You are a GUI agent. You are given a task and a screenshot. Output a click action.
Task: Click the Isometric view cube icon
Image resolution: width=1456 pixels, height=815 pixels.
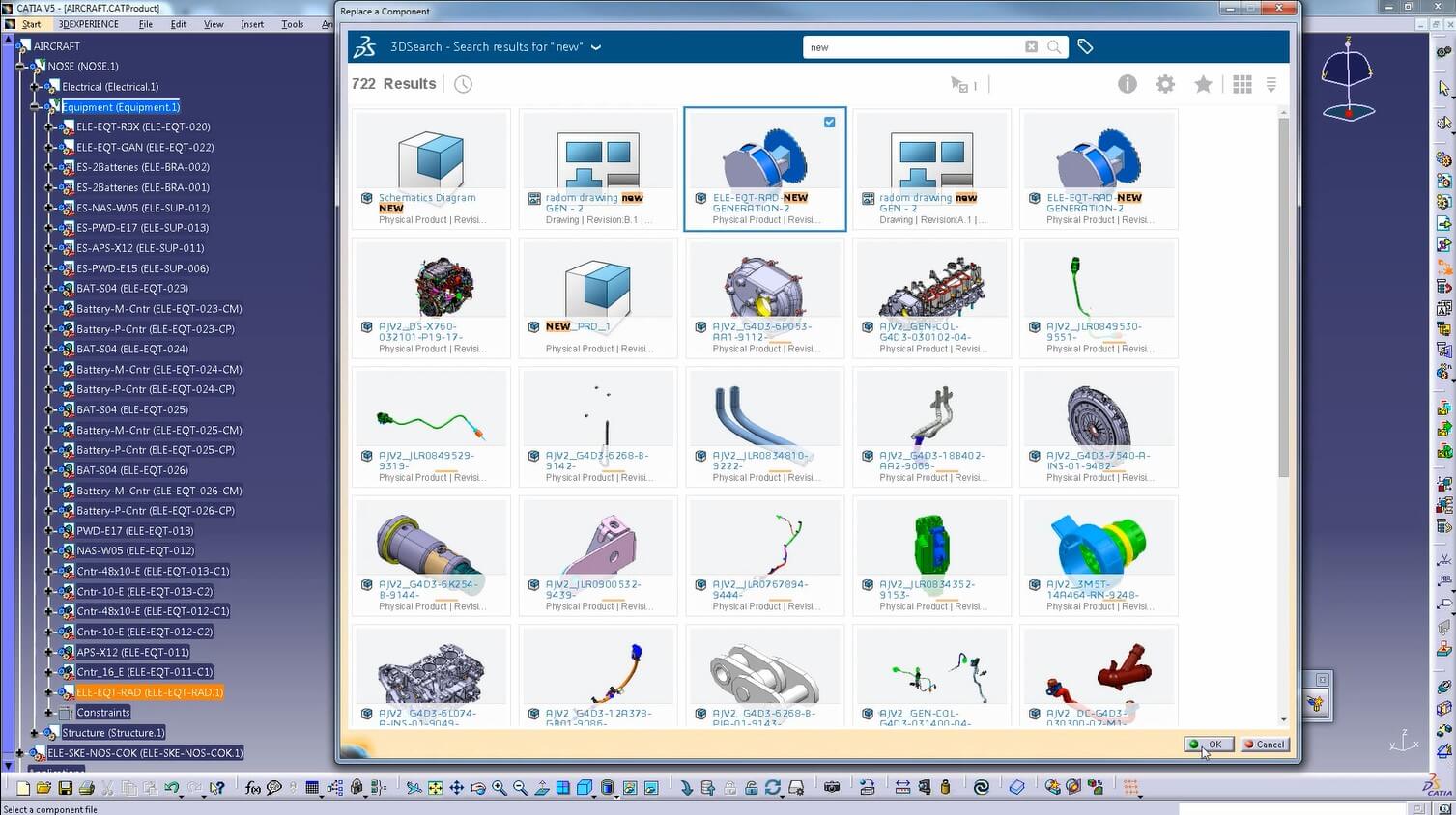click(585, 788)
